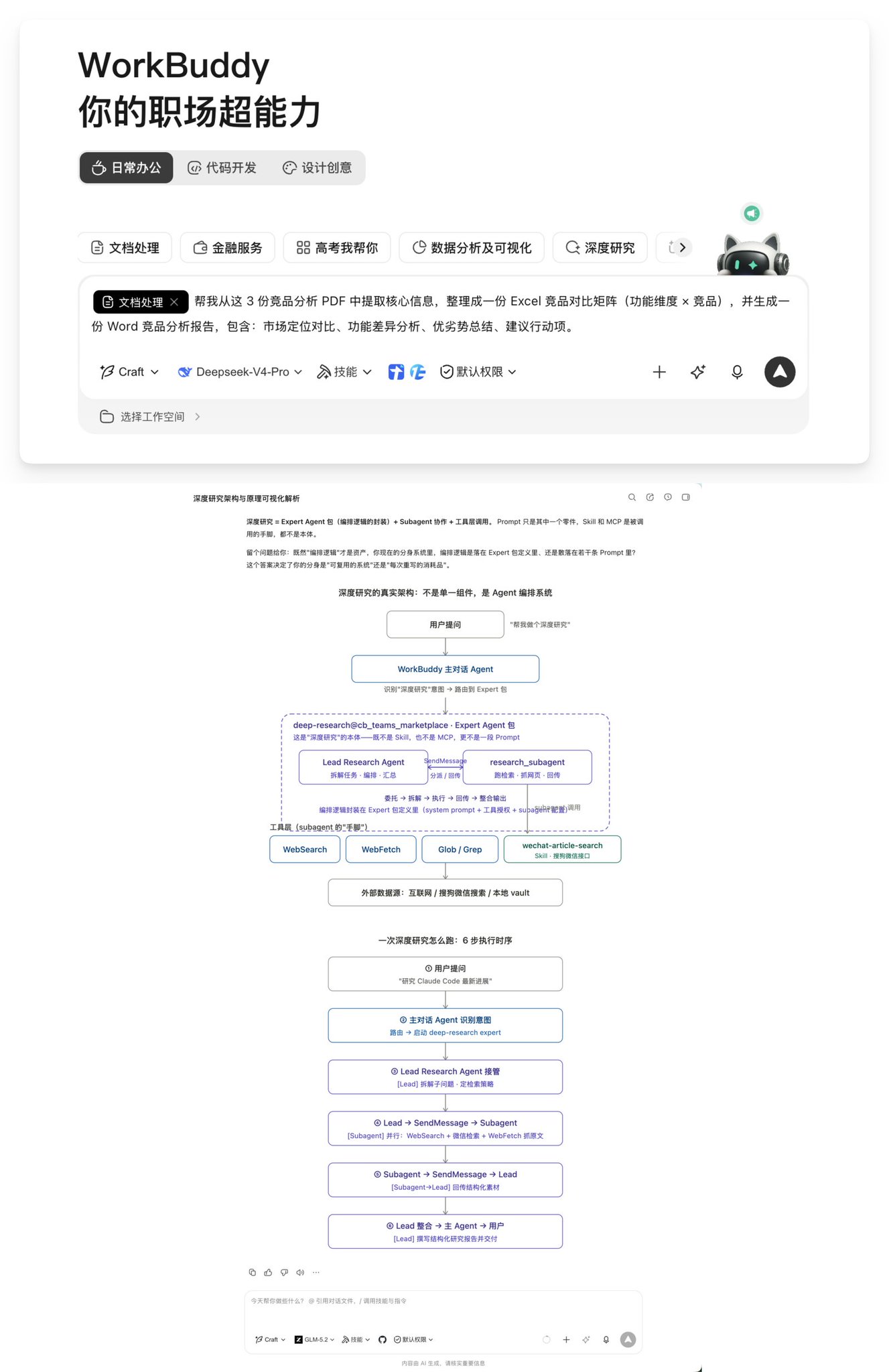Select the 深度研究 suggestion chip
This screenshot has width=889, height=1372.
tap(600, 248)
